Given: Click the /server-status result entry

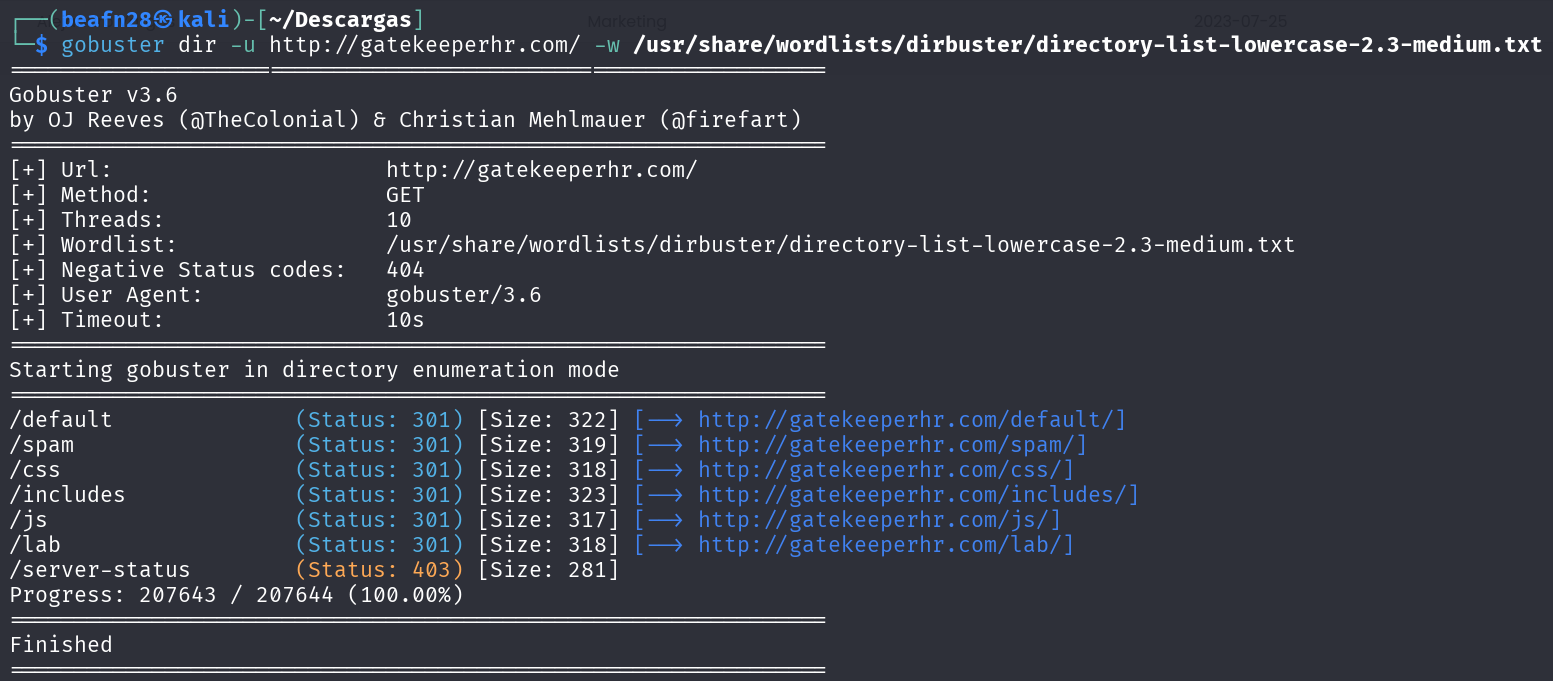Looking at the screenshot, I should 99,570.
